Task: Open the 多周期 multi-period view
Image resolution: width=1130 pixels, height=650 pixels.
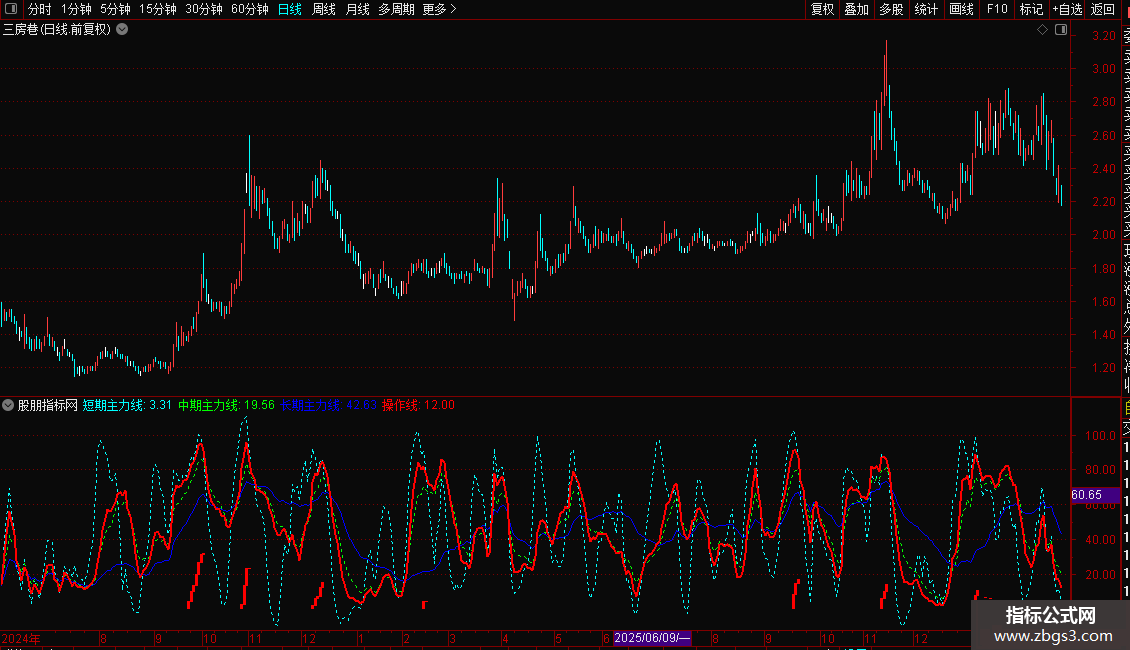Action: click(396, 9)
